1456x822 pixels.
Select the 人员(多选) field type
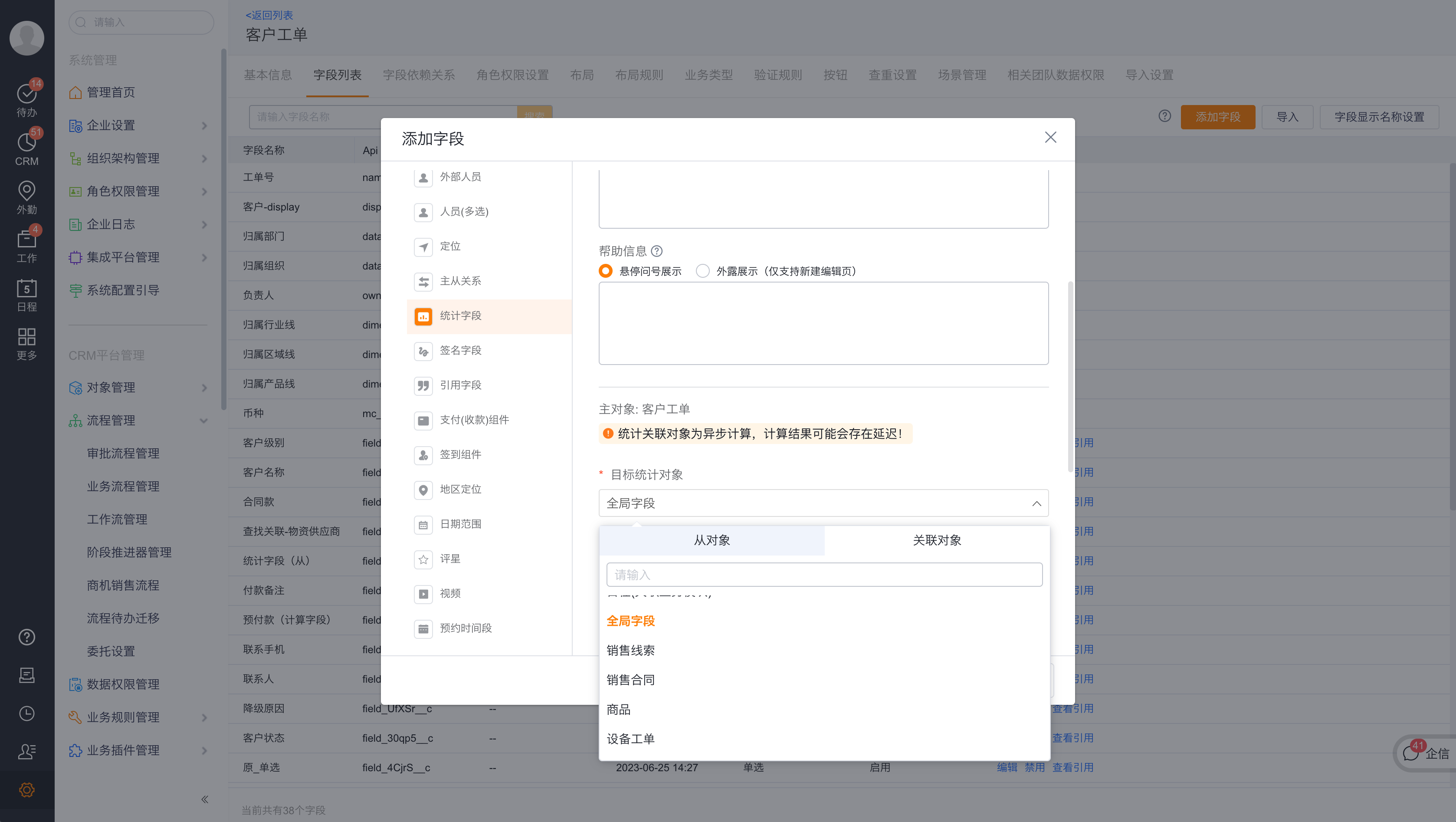[x=489, y=211]
